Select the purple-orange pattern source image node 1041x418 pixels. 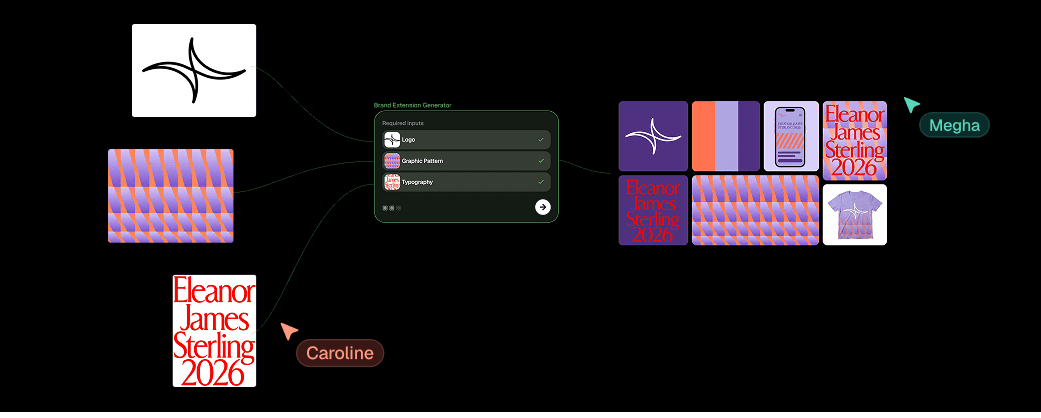[x=171, y=196]
